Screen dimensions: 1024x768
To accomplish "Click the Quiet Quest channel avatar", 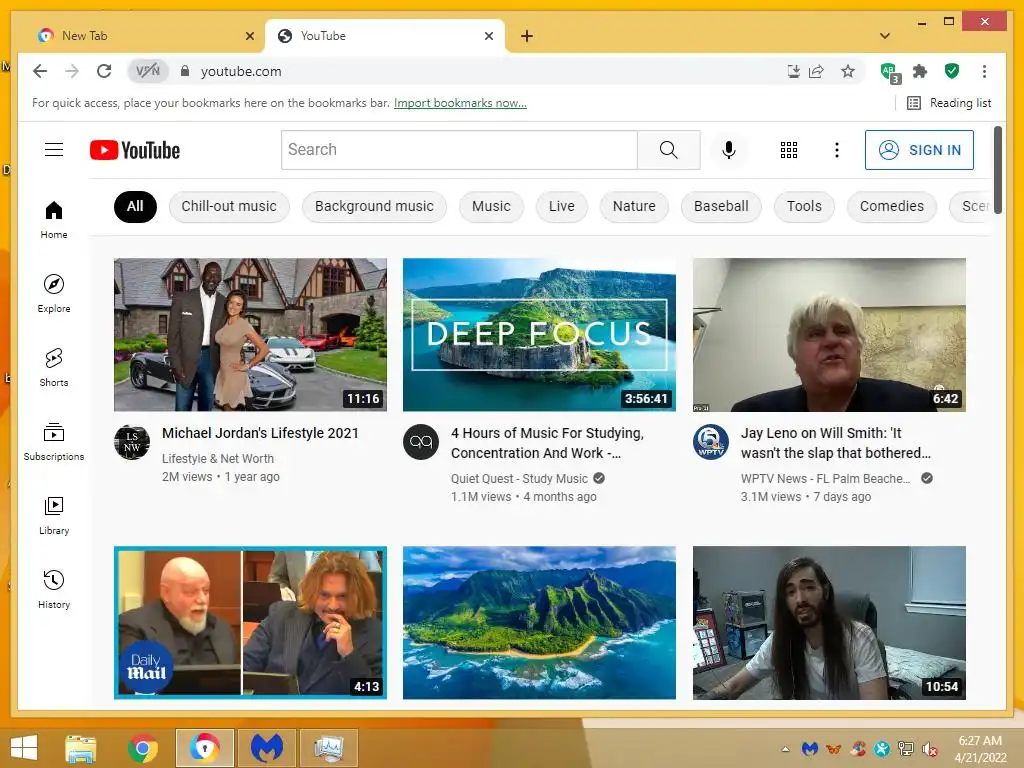I will click(x=421, y=442).
